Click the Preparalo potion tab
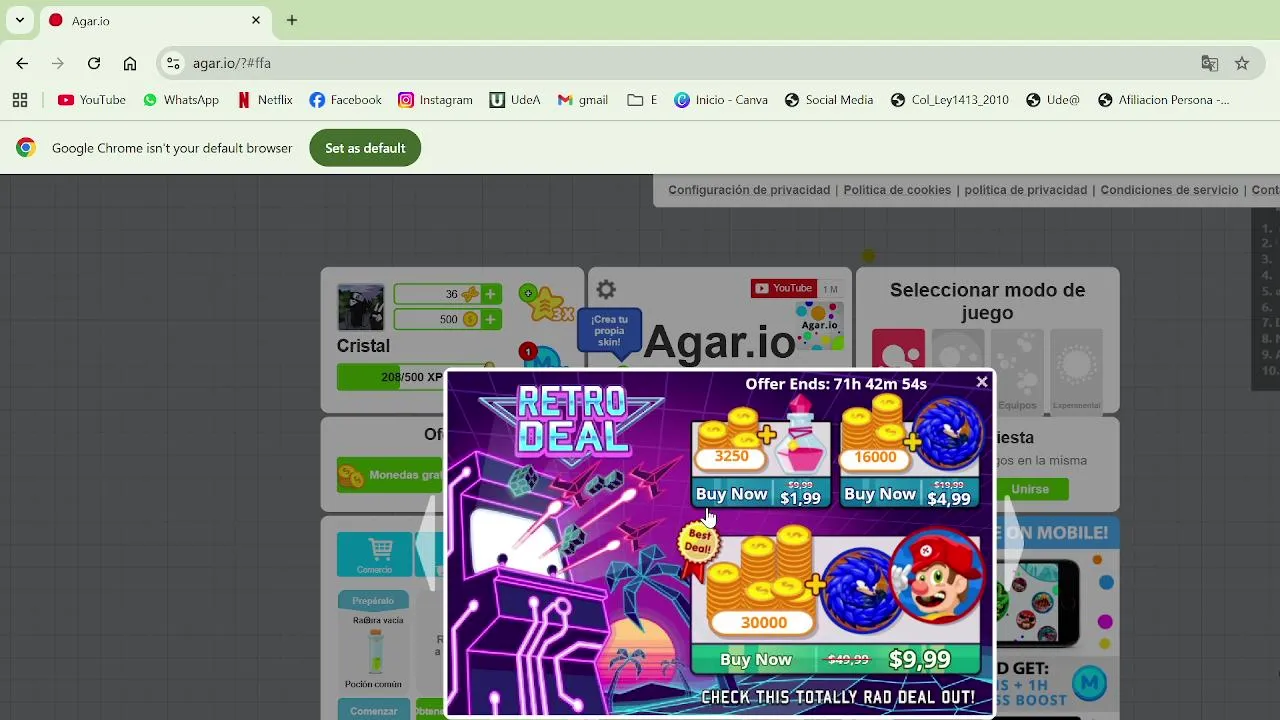Viewport: 1280px width, 720px height. pyautogui.click(x=373, y=601)
